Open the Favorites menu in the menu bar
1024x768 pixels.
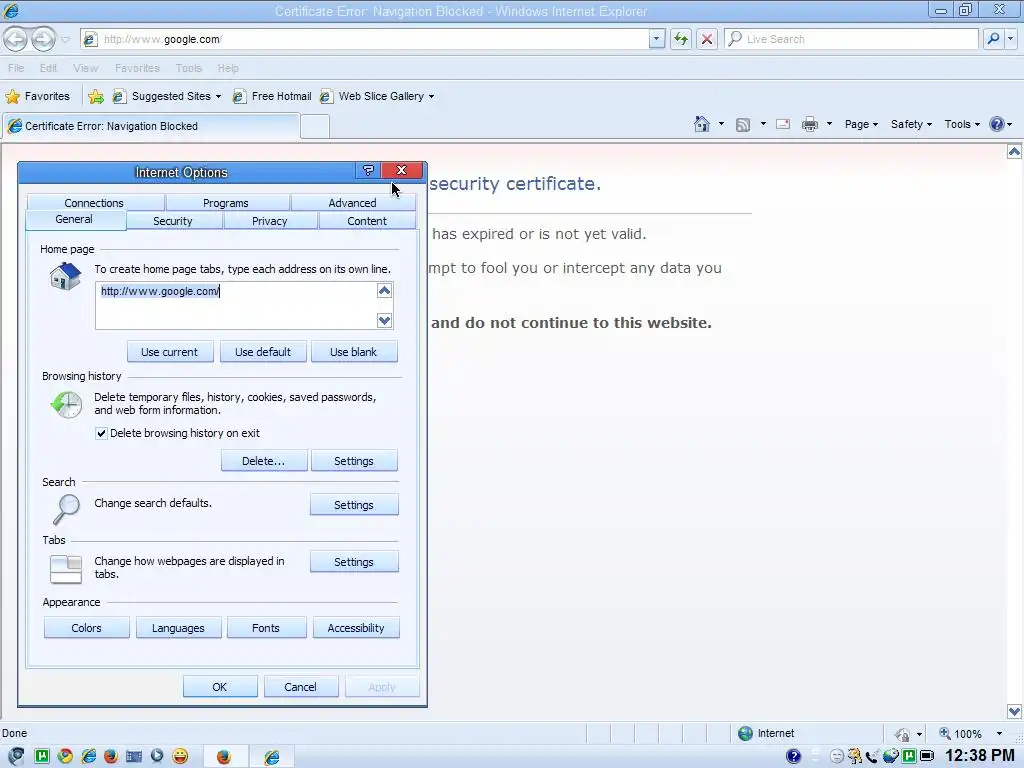tap(137, 68)
